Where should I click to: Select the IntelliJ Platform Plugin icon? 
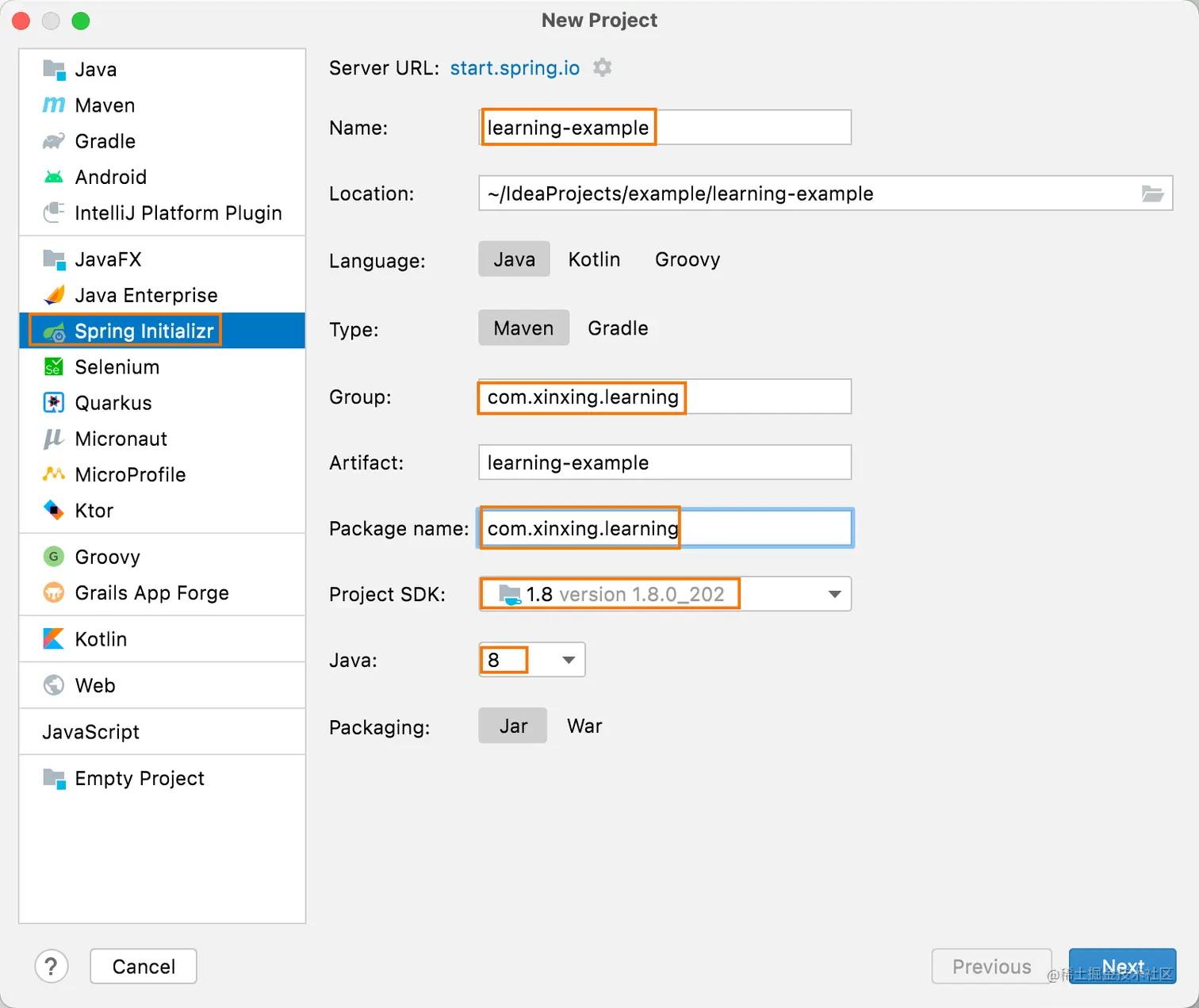pos(54,213)
